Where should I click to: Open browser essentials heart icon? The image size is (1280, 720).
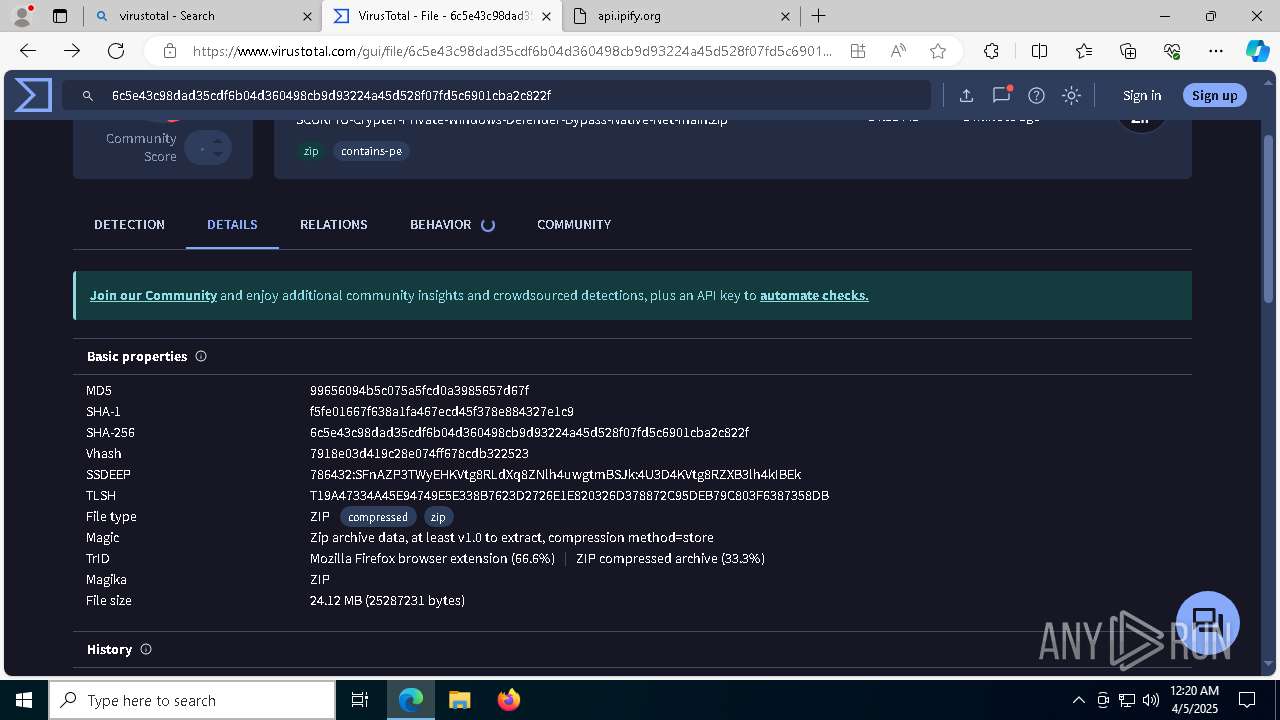(1172, 51)
